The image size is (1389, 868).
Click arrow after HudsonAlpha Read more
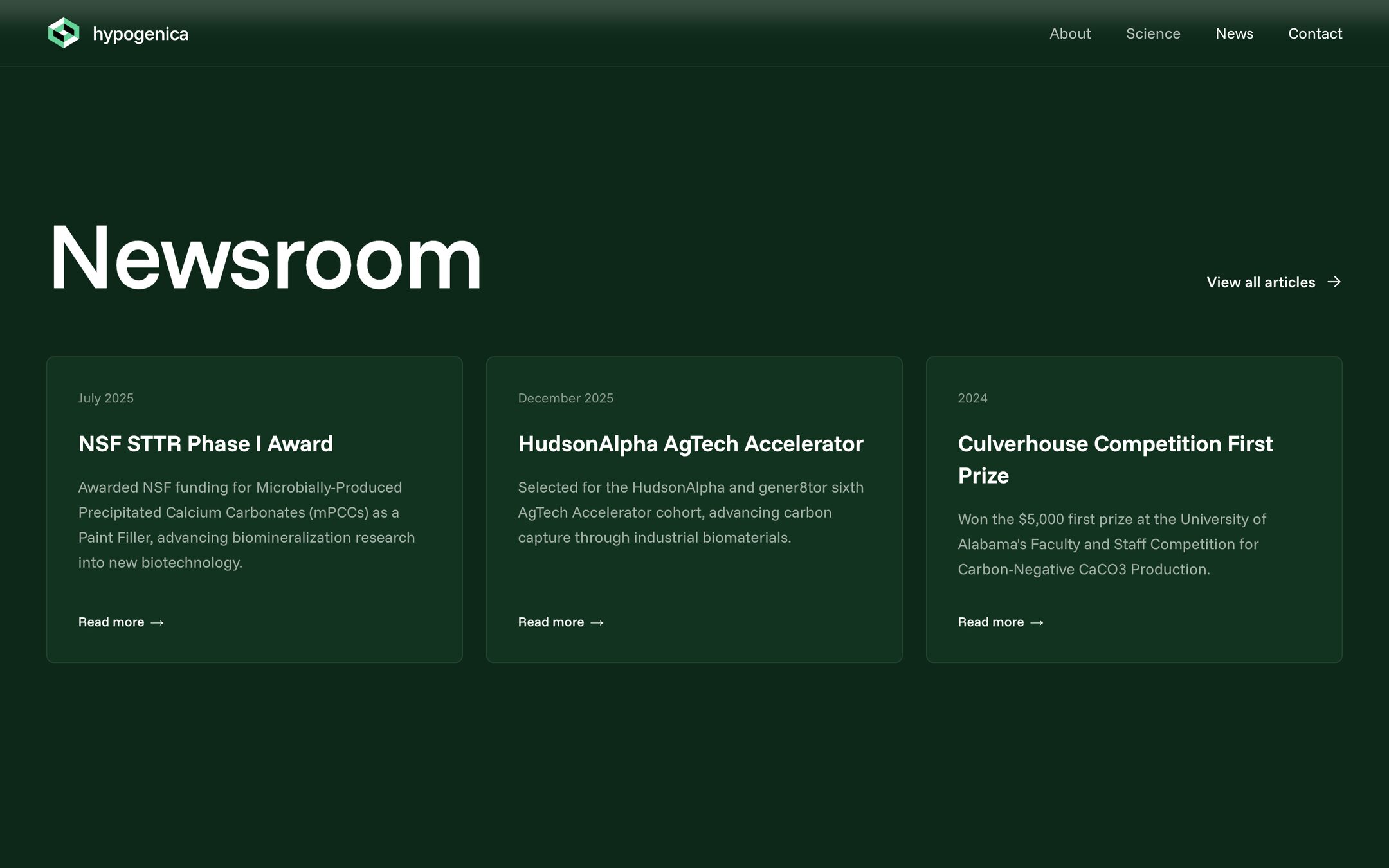tap(597, 622)
